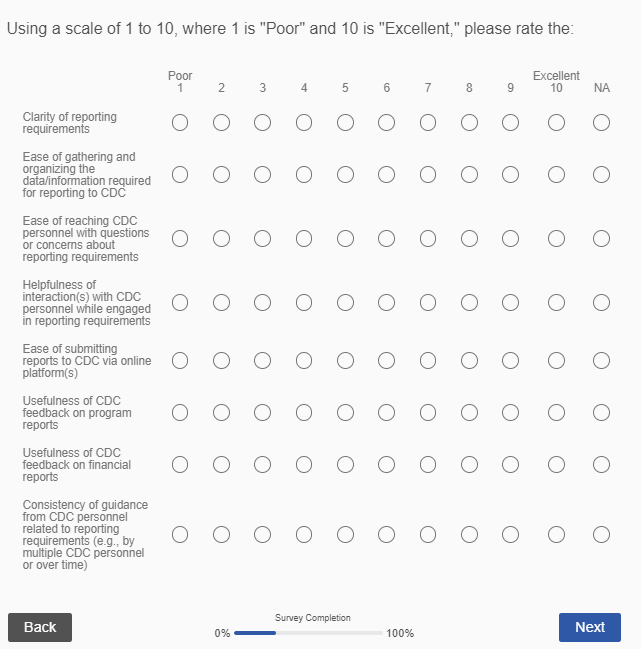Select 10 for Clarity of reporting requirements
The height and width of the screenshot is (649, 641).
tap(556, 123)
